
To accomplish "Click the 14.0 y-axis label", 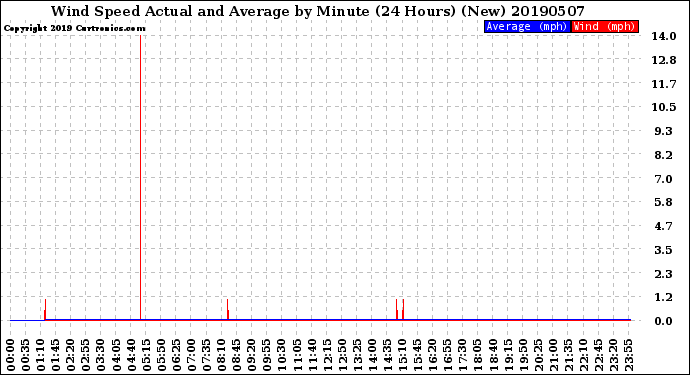I will pos(664,36).
